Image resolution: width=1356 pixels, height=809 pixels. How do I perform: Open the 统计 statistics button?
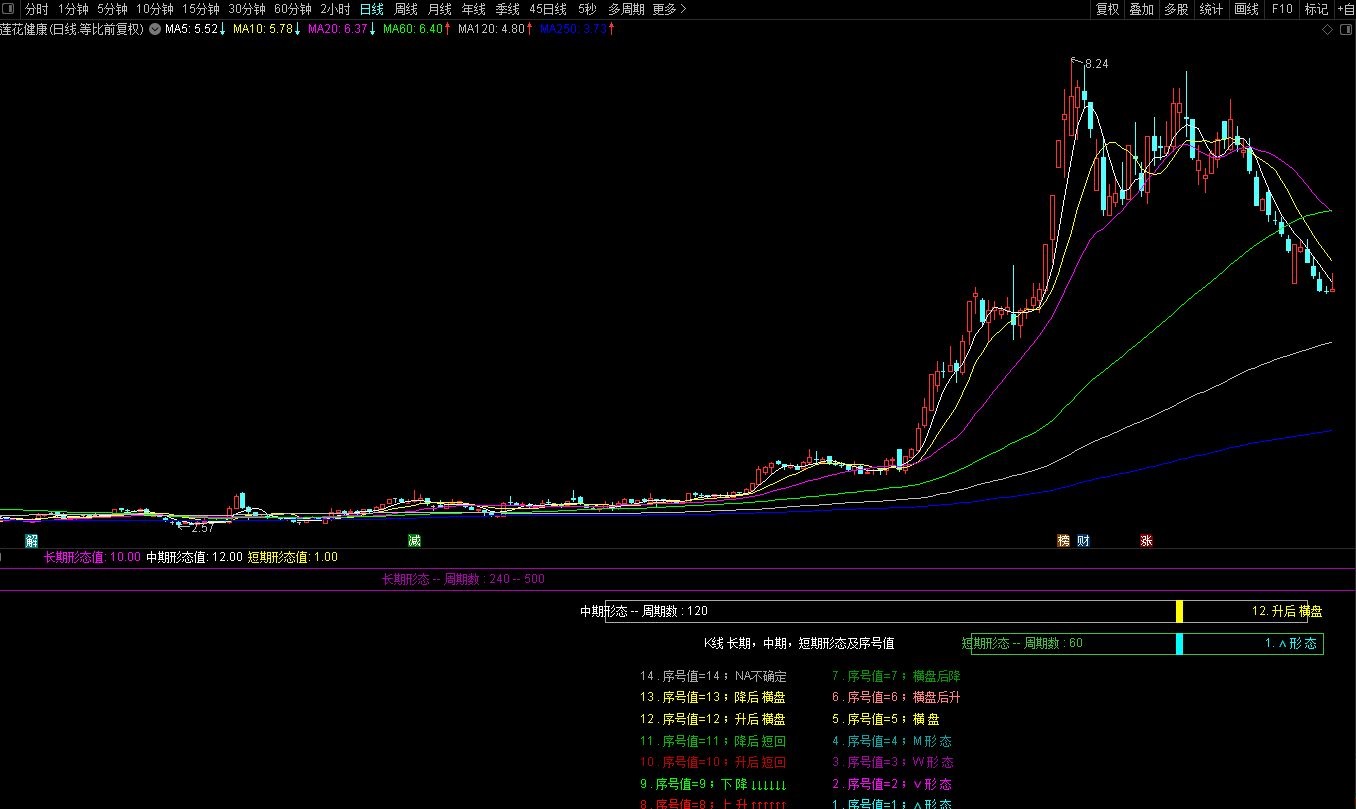point(1211,9)
